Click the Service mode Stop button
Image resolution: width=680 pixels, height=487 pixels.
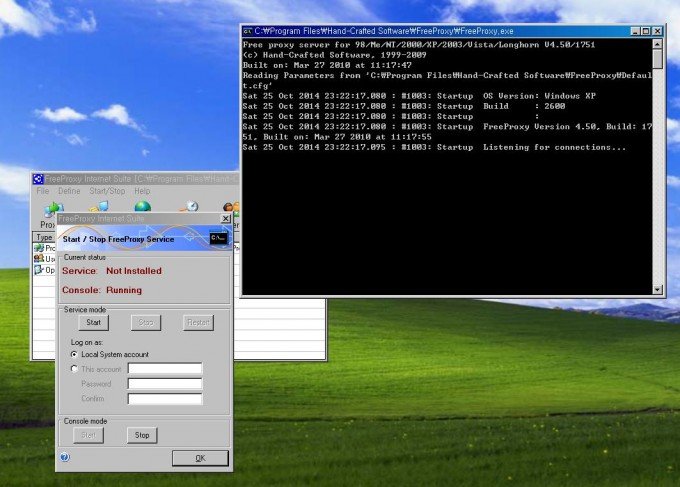tap(146, 323)
